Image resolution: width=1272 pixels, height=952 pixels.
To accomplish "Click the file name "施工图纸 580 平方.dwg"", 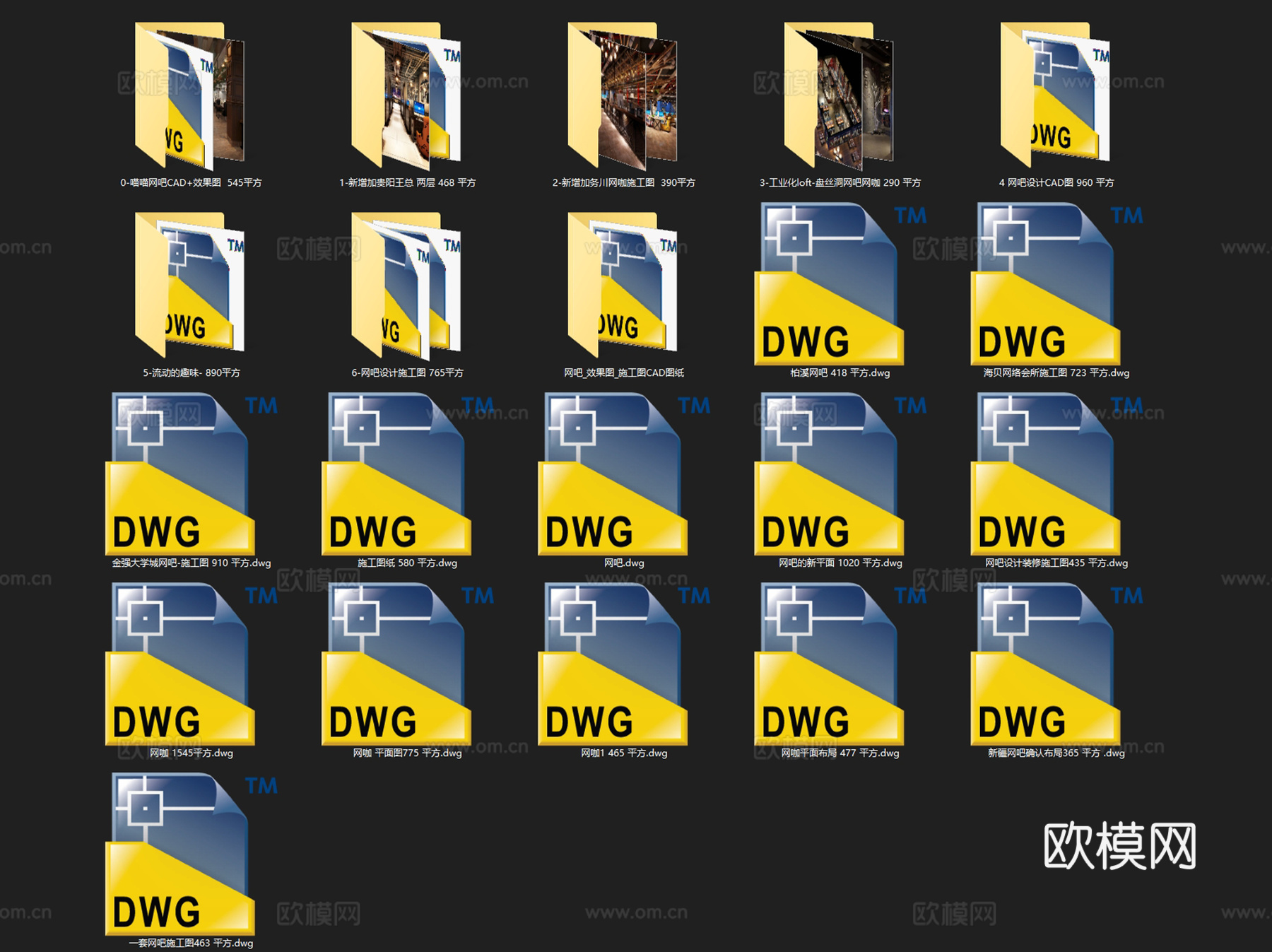I will [x=408, y=563].
